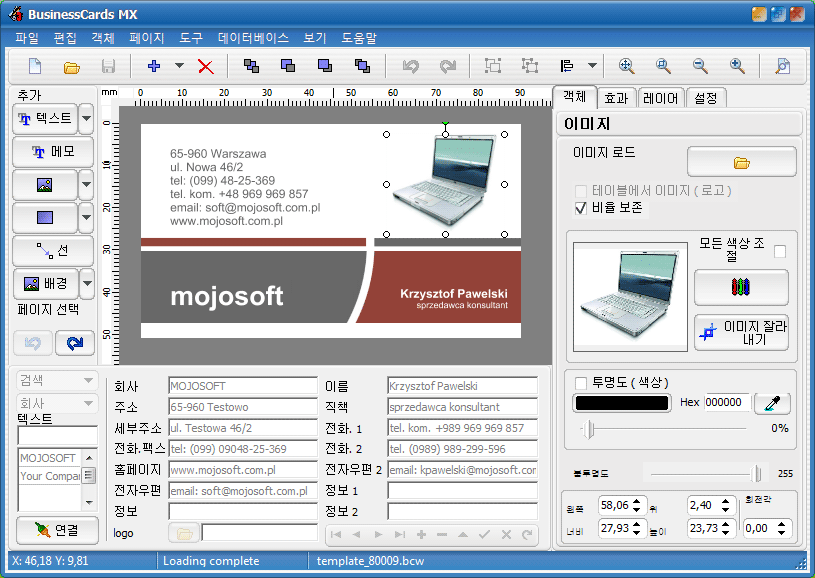Open a file with the toolbar folder icon

(72, 67)
